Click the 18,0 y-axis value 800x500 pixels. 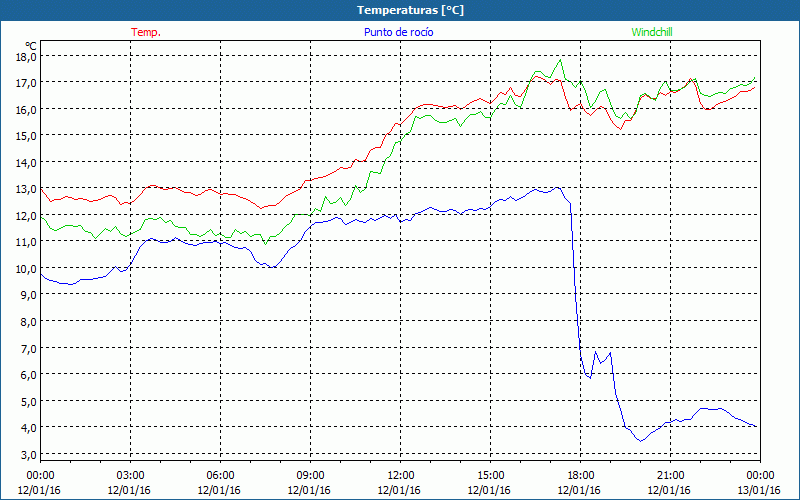pyautogui.click(x=26, y=56)
